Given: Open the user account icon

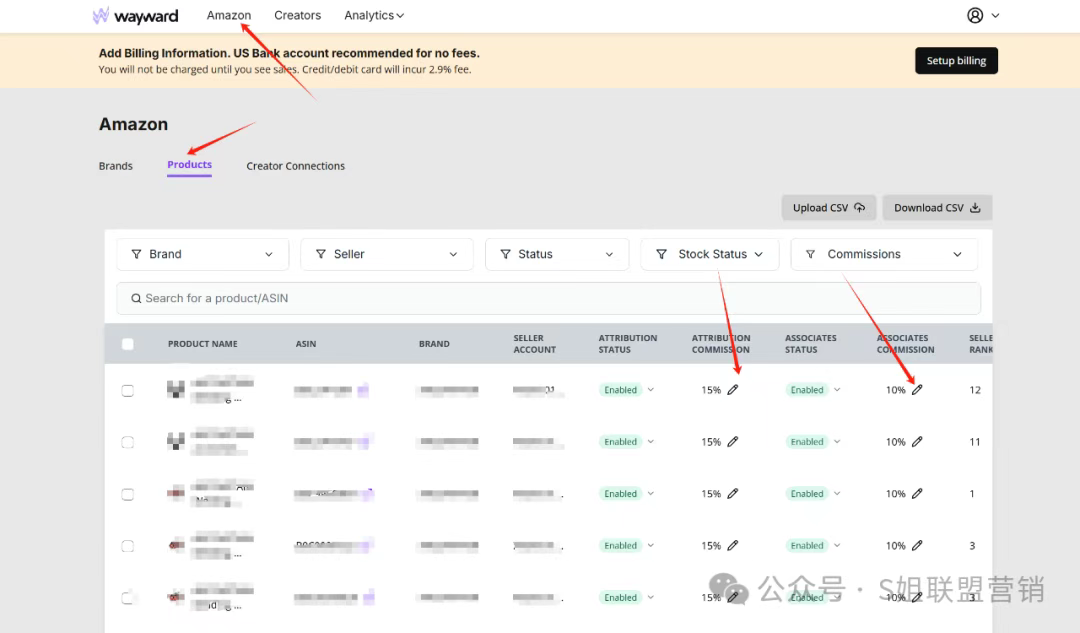Looking at the screenshot, I should (975, 15).
